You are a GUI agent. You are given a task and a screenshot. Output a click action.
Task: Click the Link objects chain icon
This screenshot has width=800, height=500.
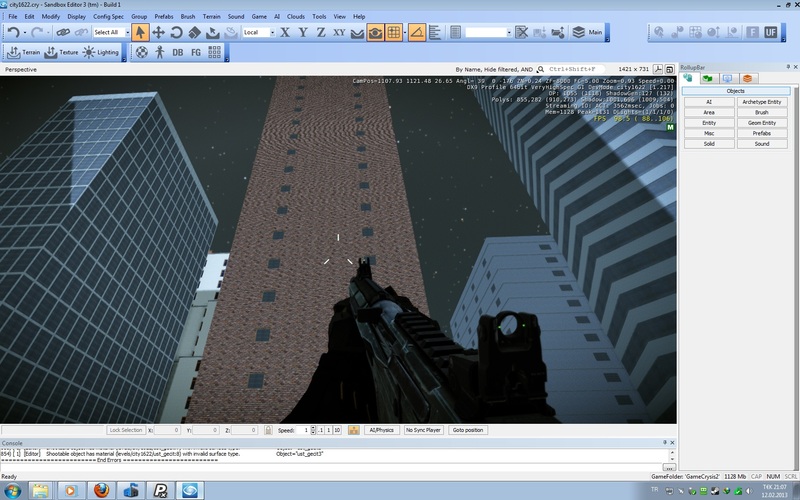pos(63,33)
